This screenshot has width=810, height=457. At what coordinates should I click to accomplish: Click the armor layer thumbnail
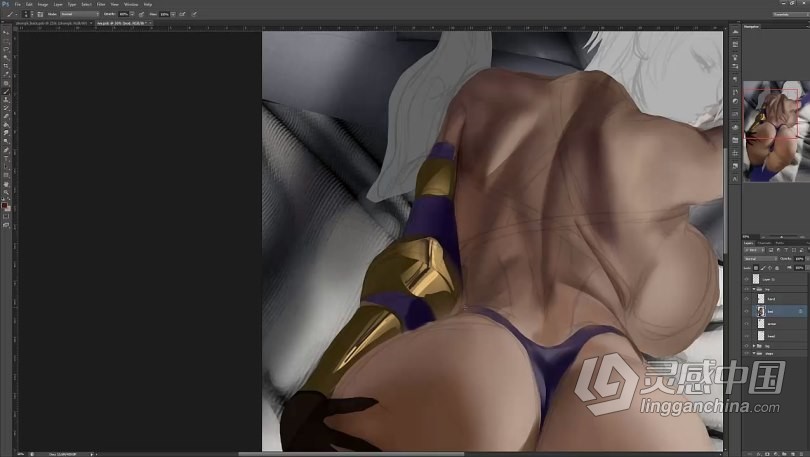(x=760, y=324)
